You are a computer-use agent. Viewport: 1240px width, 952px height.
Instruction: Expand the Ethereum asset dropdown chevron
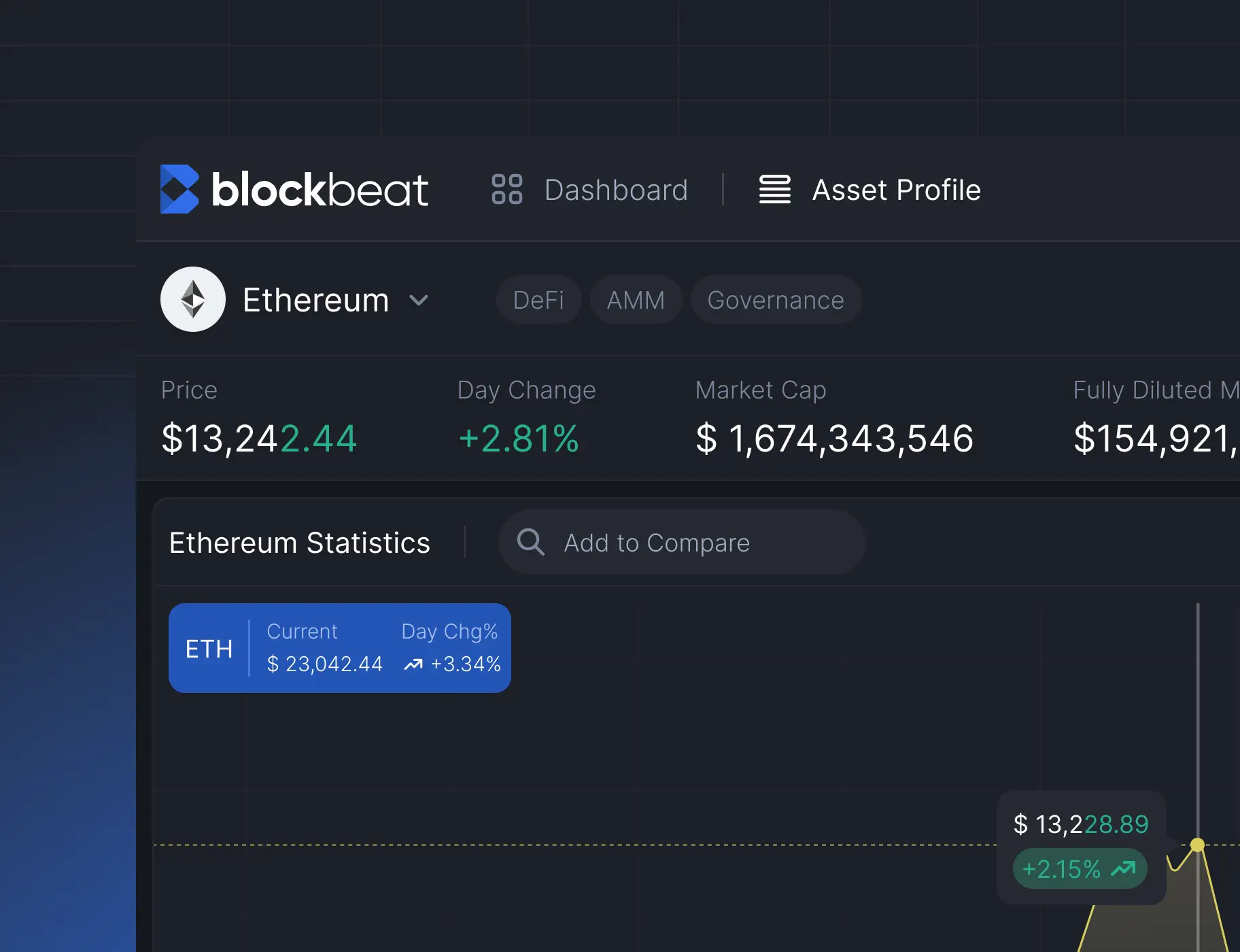tap(419, 300)
